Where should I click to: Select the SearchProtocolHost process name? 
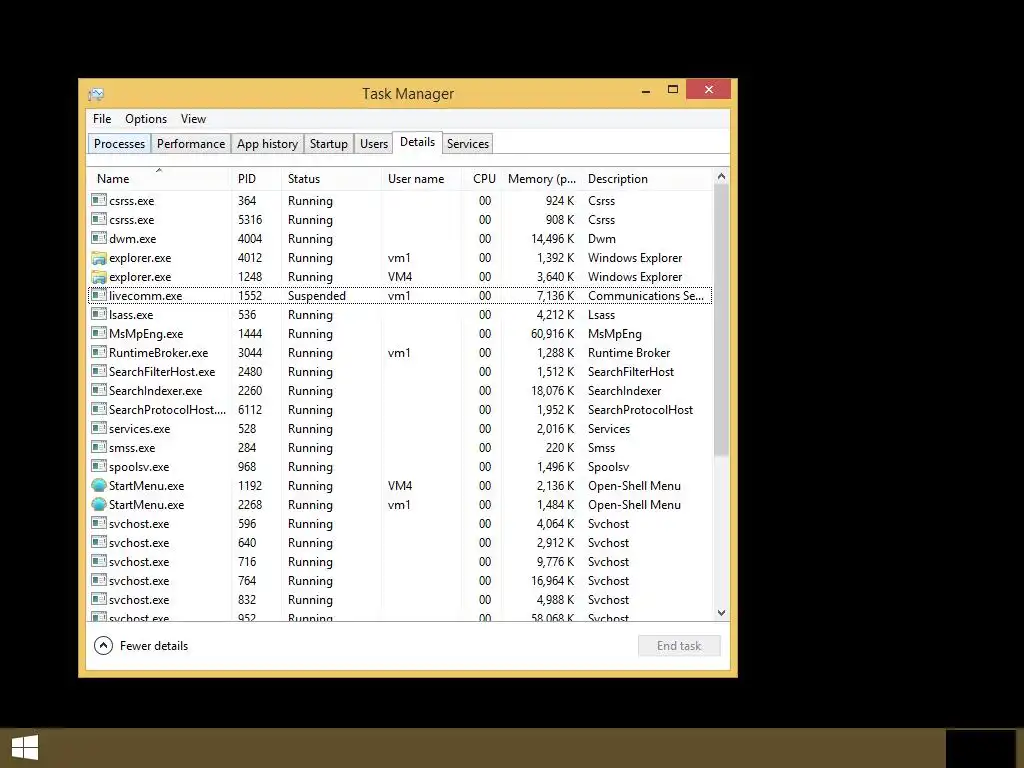[x=167, y=409]
